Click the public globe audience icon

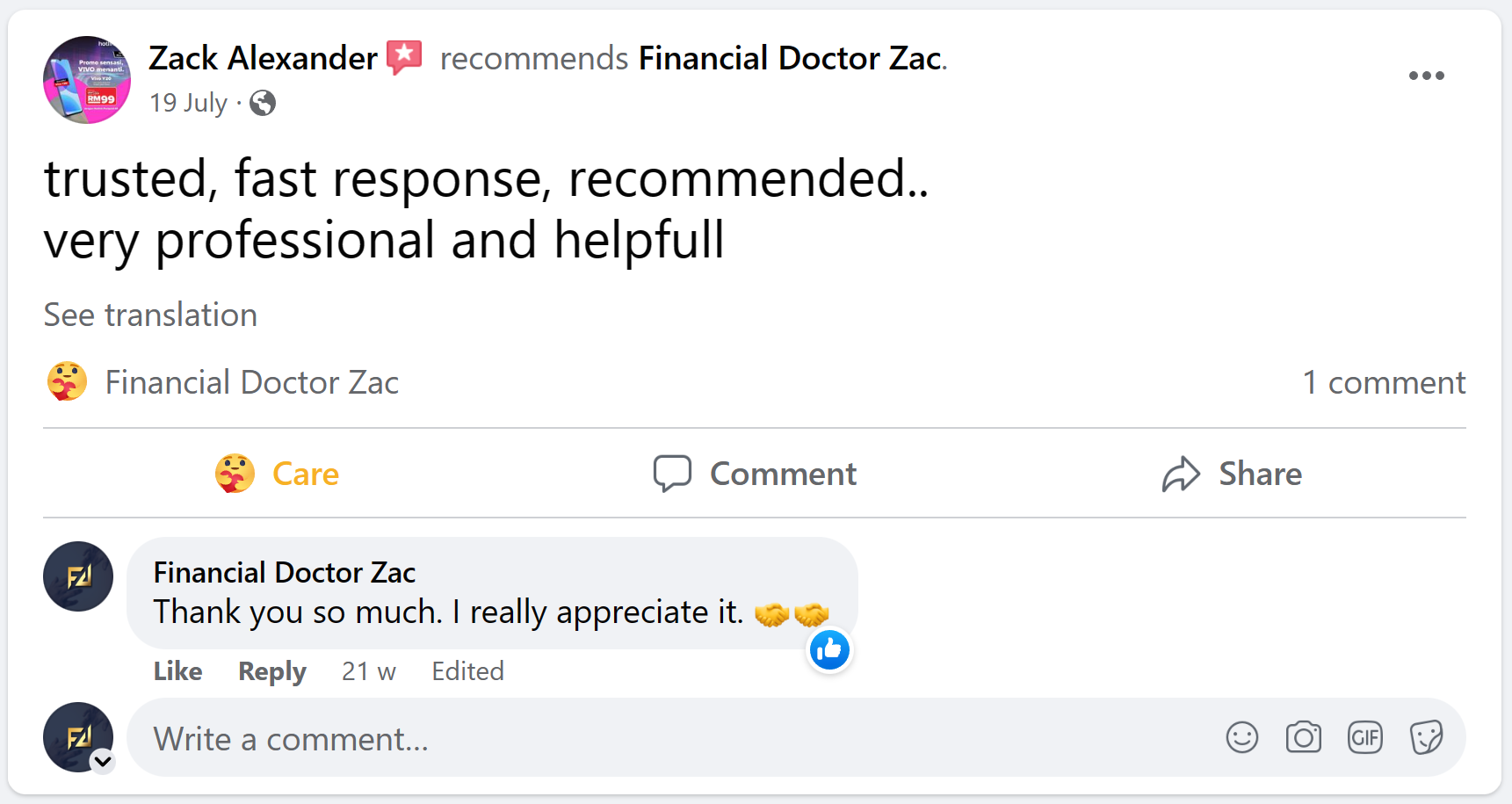click(x=263, y=103)
